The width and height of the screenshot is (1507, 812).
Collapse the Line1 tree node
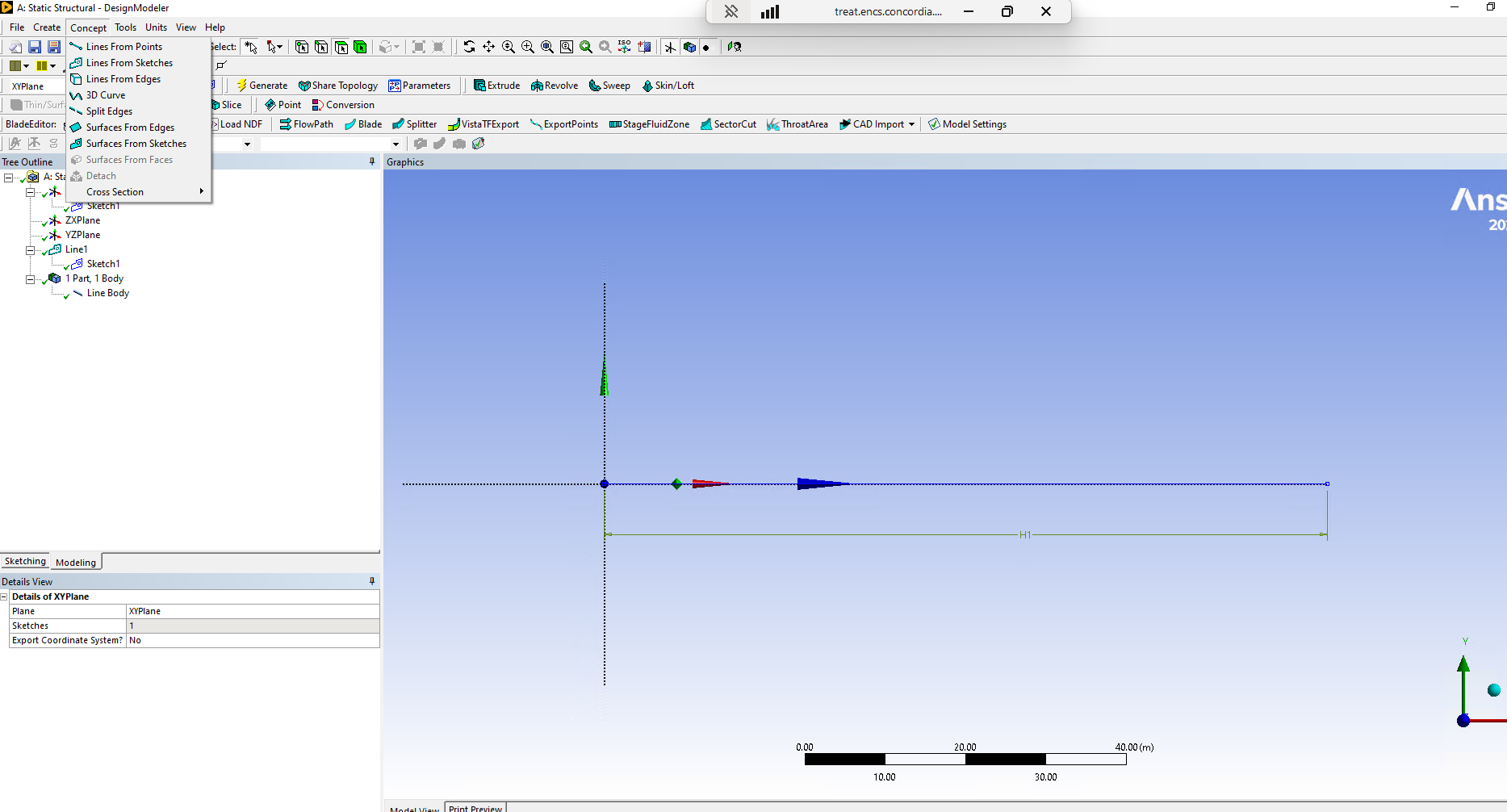31,250
